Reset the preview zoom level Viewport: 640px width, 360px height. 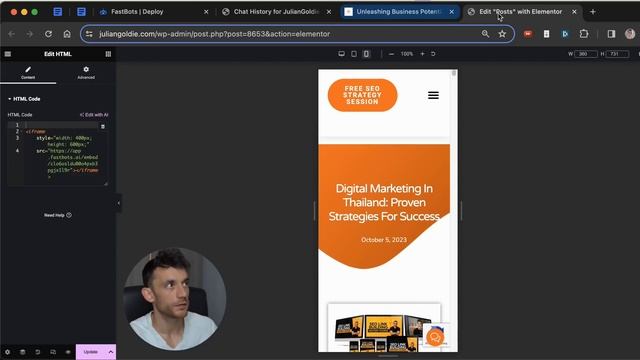(433, 54)
